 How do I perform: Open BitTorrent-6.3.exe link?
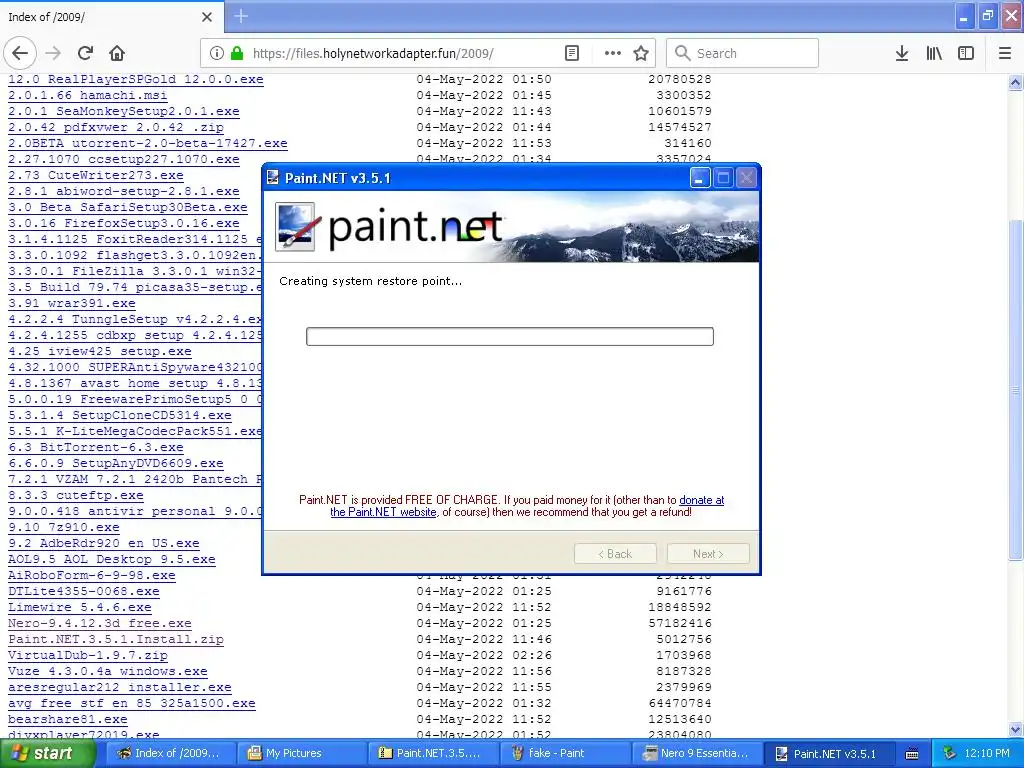95,447
